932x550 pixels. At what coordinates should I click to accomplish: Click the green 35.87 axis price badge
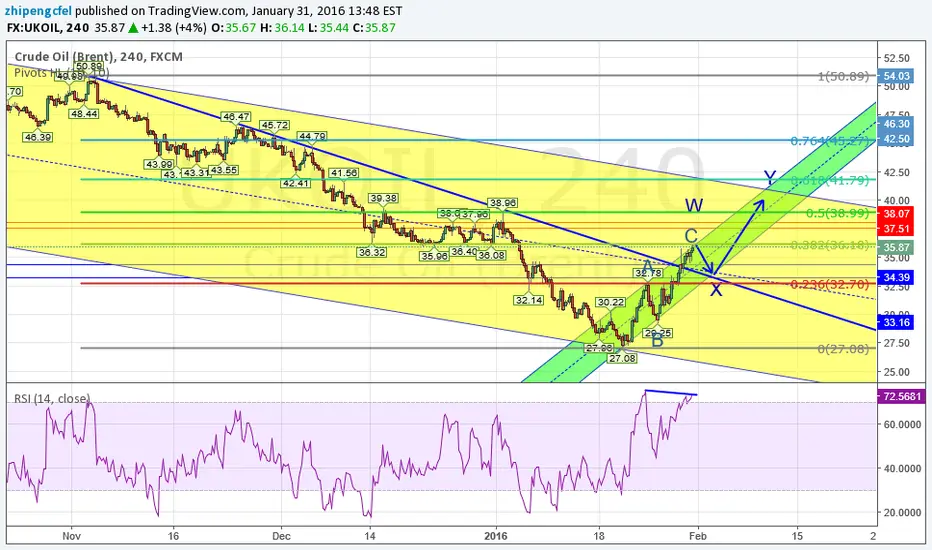click(896, 247)
